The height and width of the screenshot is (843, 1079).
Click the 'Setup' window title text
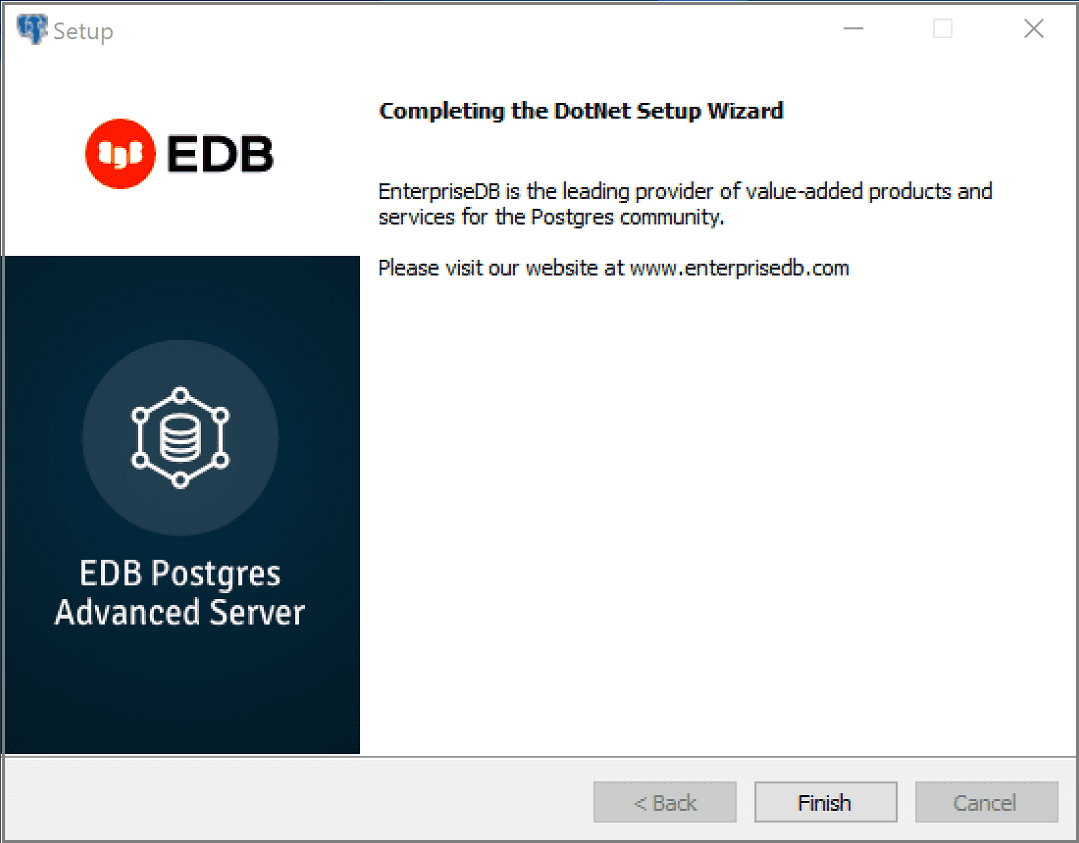click(x=83, y=32)
